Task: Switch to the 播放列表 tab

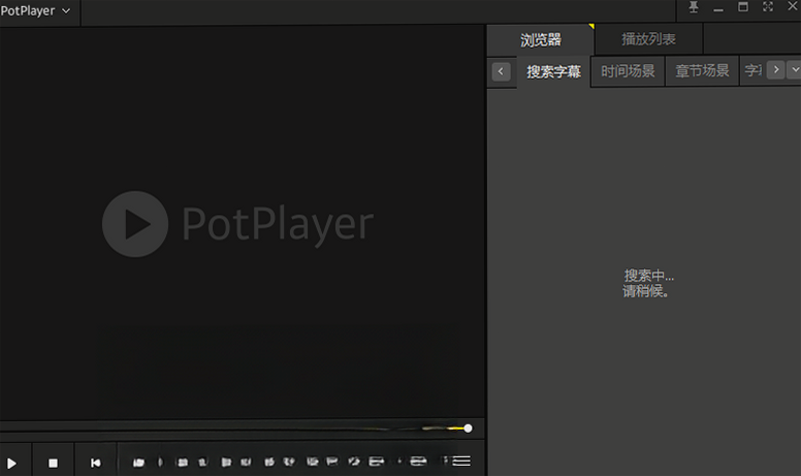Action: [649, 39]
